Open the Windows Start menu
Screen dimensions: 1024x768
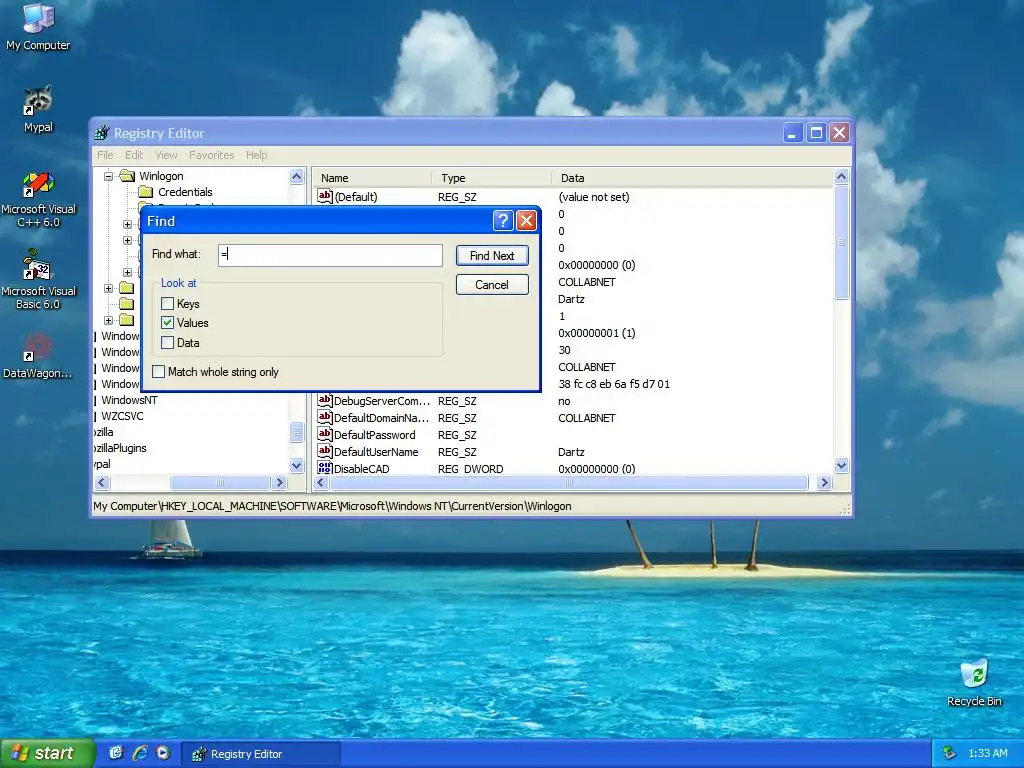click(46, 753)
